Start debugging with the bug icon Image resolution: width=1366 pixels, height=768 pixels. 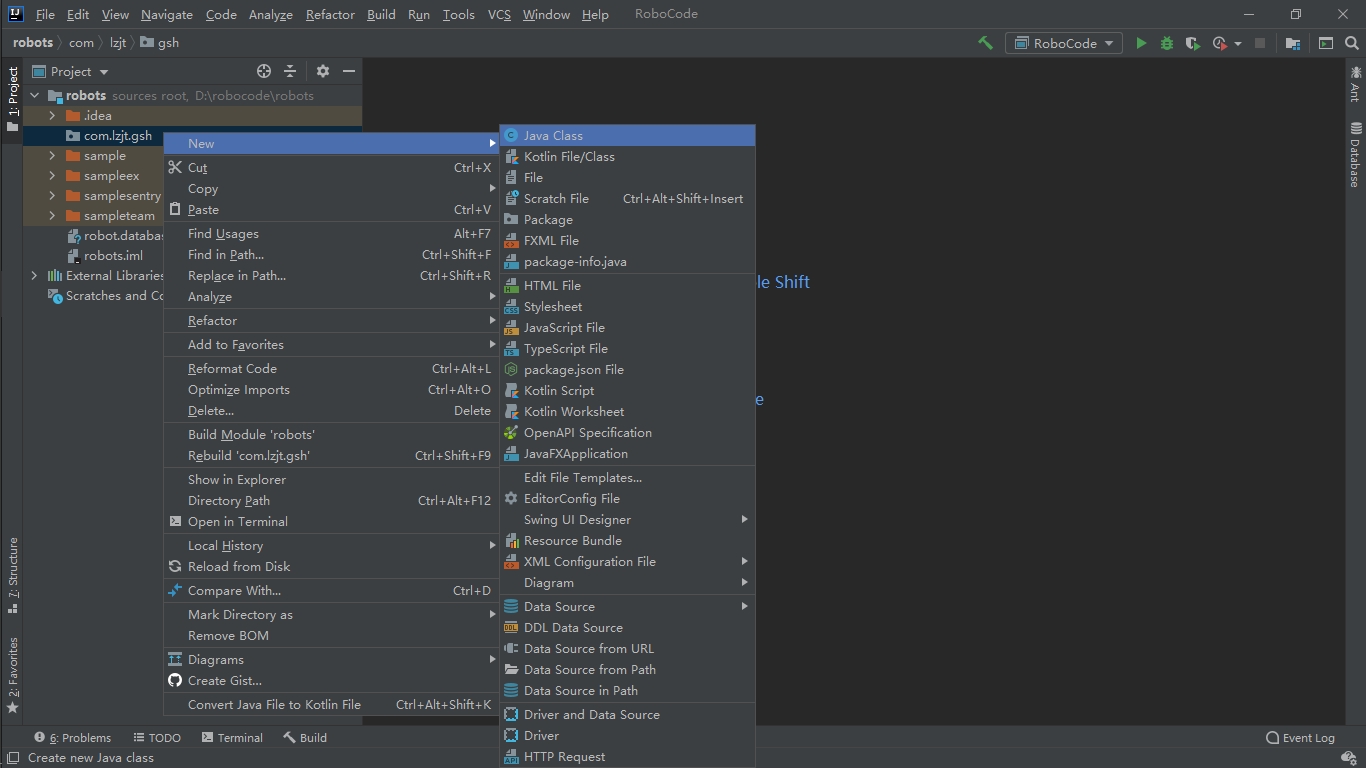(x=1167, y=43)
